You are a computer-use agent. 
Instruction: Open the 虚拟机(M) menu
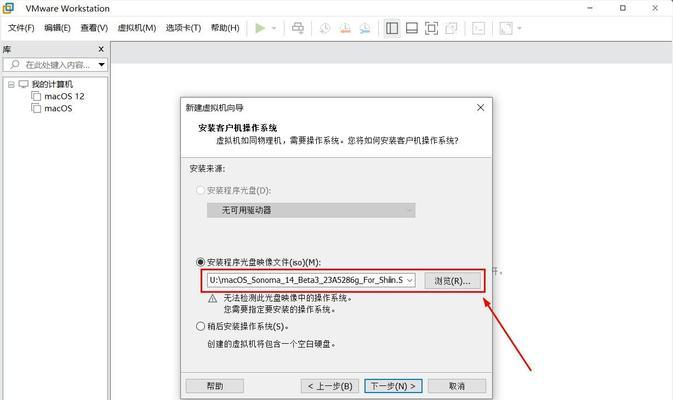(137, 28)
